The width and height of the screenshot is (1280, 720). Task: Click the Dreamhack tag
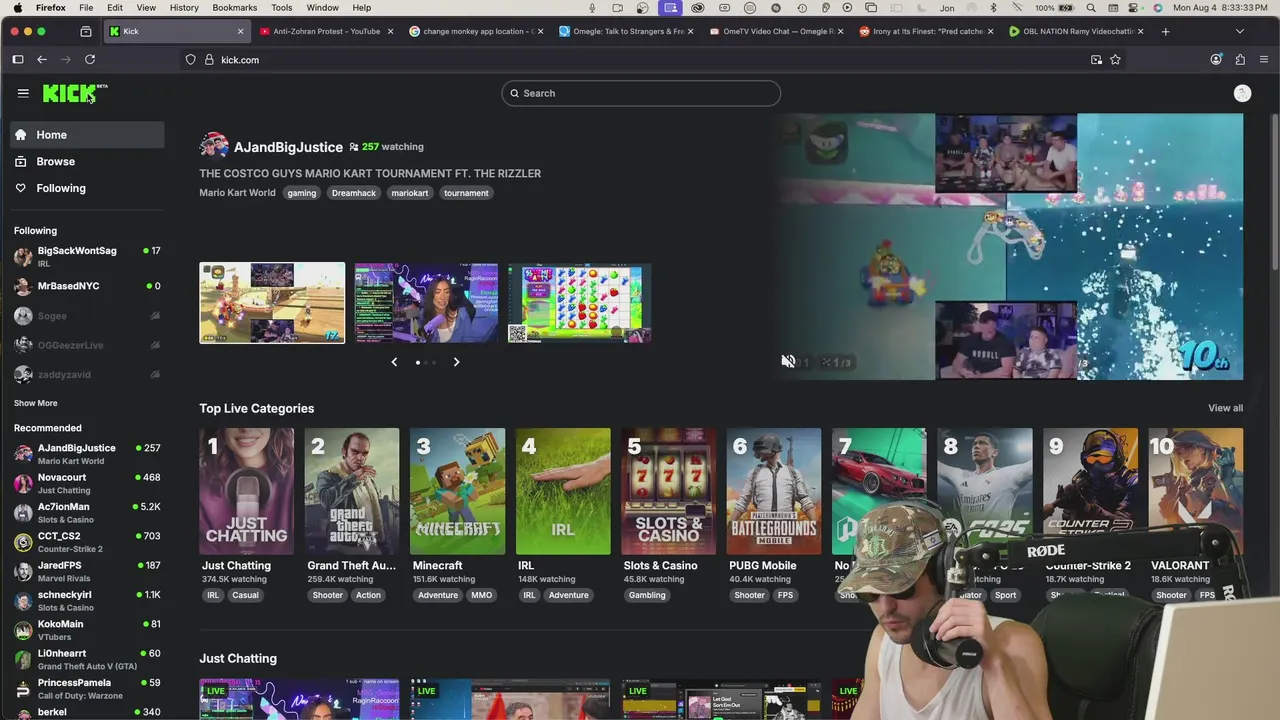pyautogui.click(x=354, y=193)
